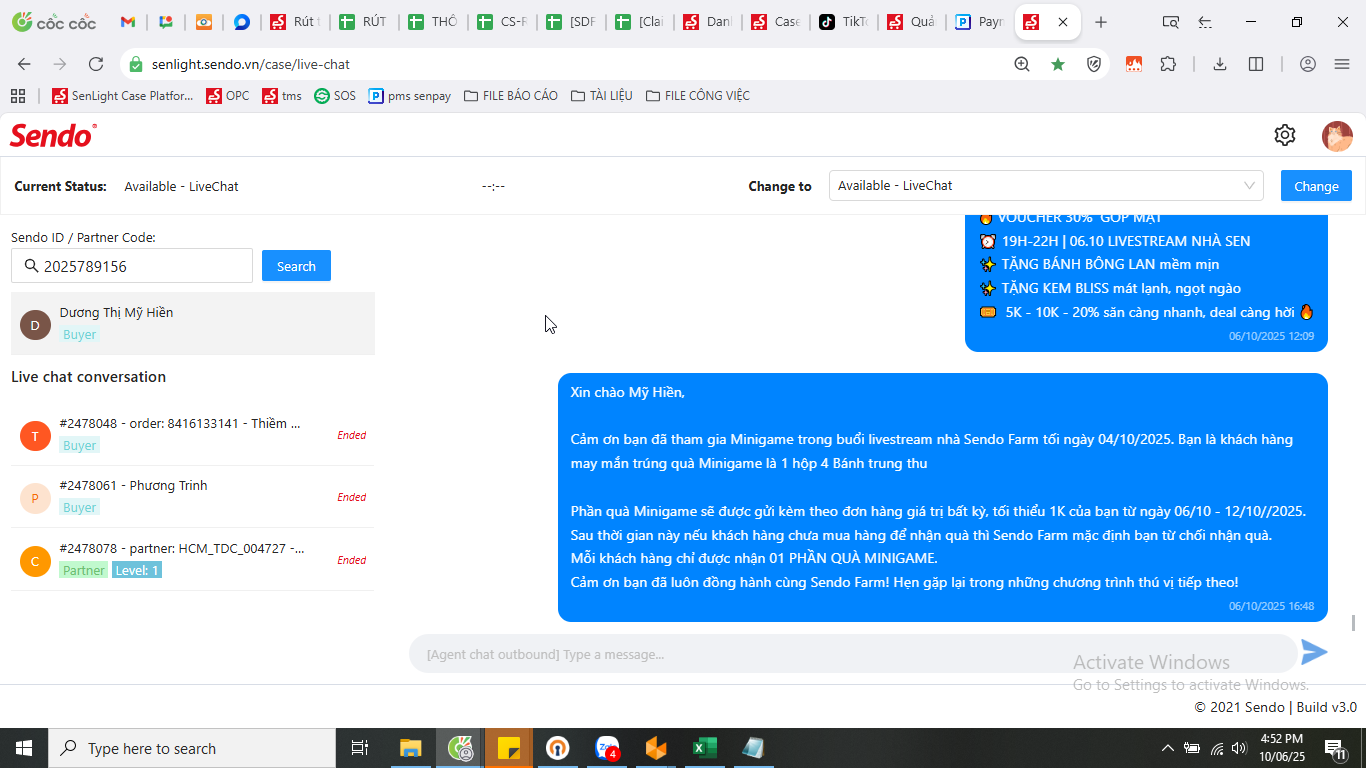Screen dimensions: 1366x768
Task: Focus the agent chat message input
Action: click(x=853, y=654)
